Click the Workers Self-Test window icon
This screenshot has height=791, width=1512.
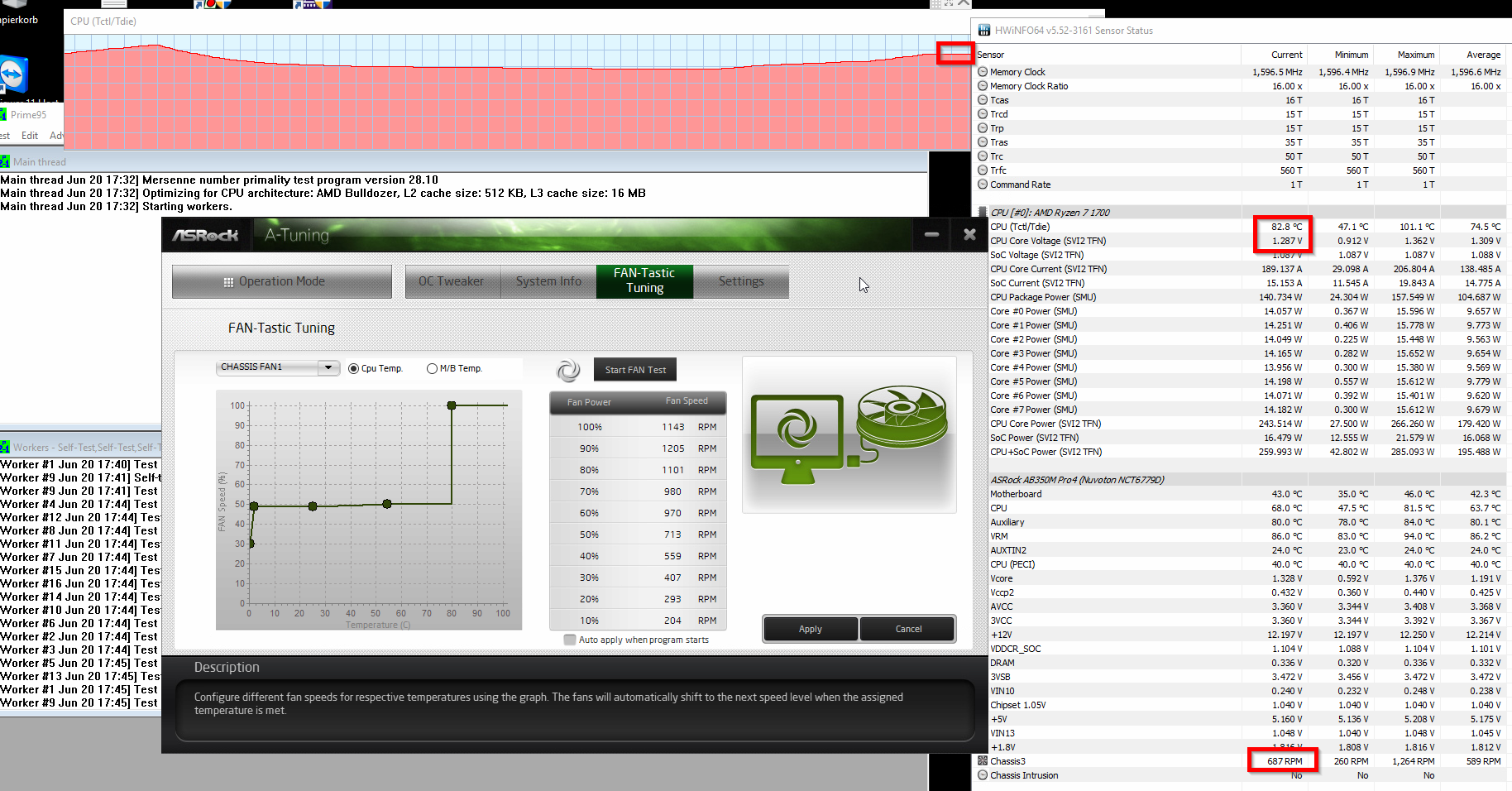point(5,447)
